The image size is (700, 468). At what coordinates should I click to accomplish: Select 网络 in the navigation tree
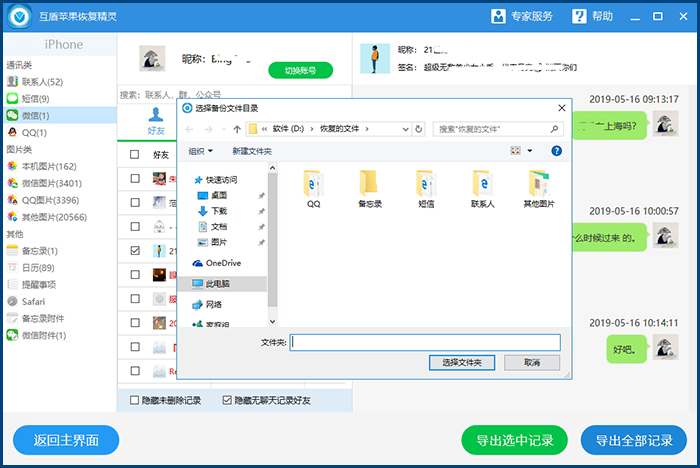pyautogui.click(x=207, y=305)
